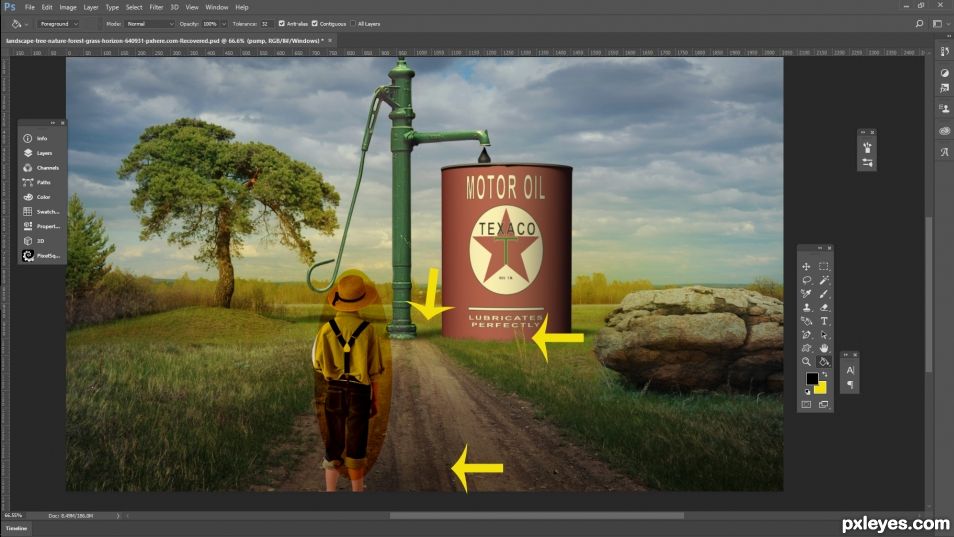Open the Swatches panel button
Image resolution: width=954 pixels, height=537 pixels.
pyautogui.click(x=42, y=212)
